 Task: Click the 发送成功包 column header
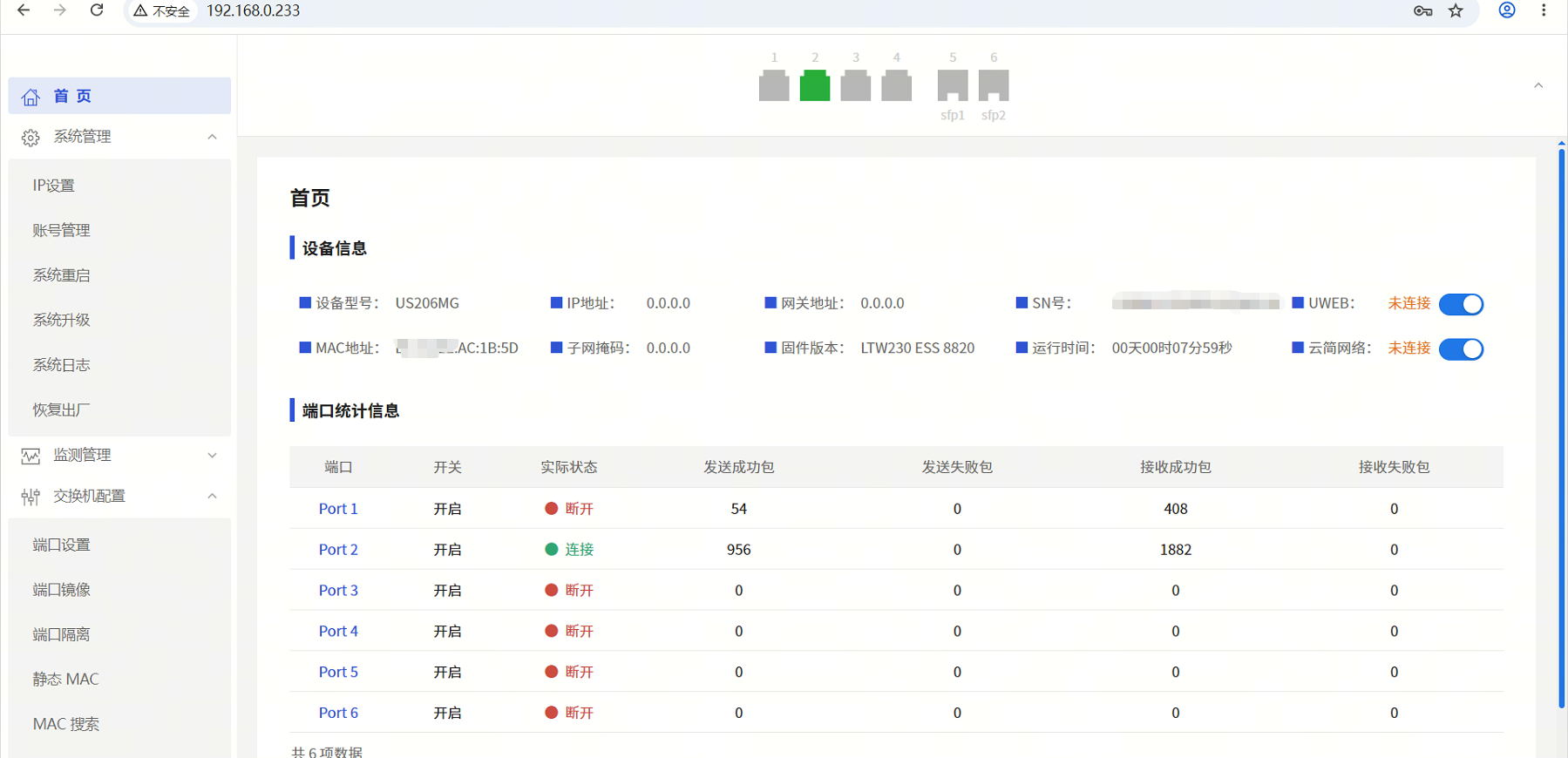tap(739, 468)
